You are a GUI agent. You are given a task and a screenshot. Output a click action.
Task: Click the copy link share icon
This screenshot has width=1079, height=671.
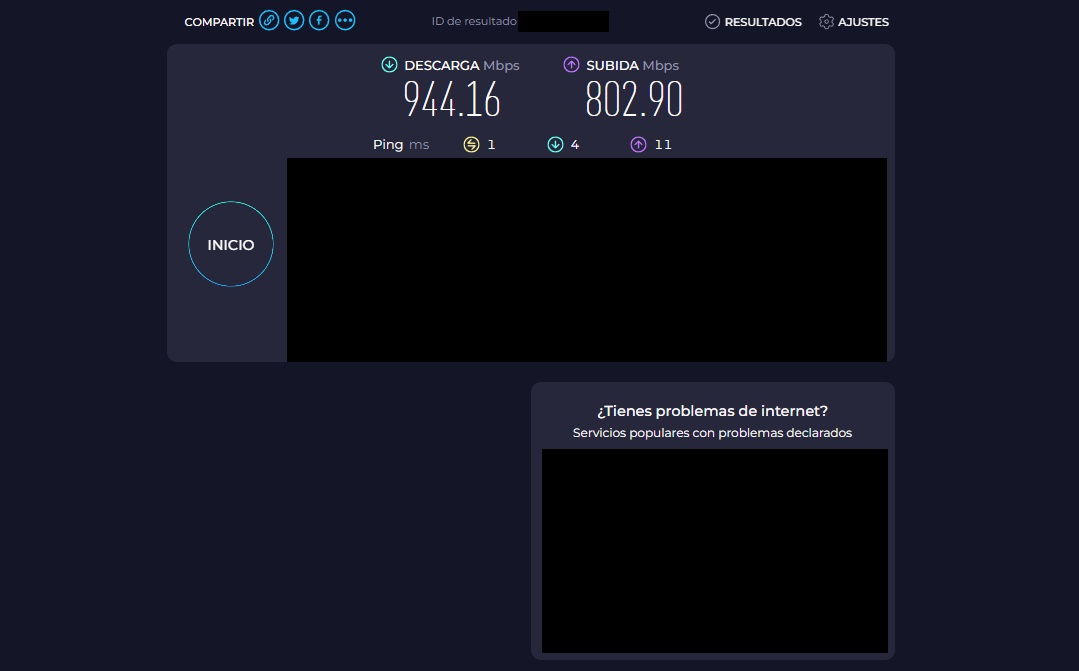click(269, 21)
